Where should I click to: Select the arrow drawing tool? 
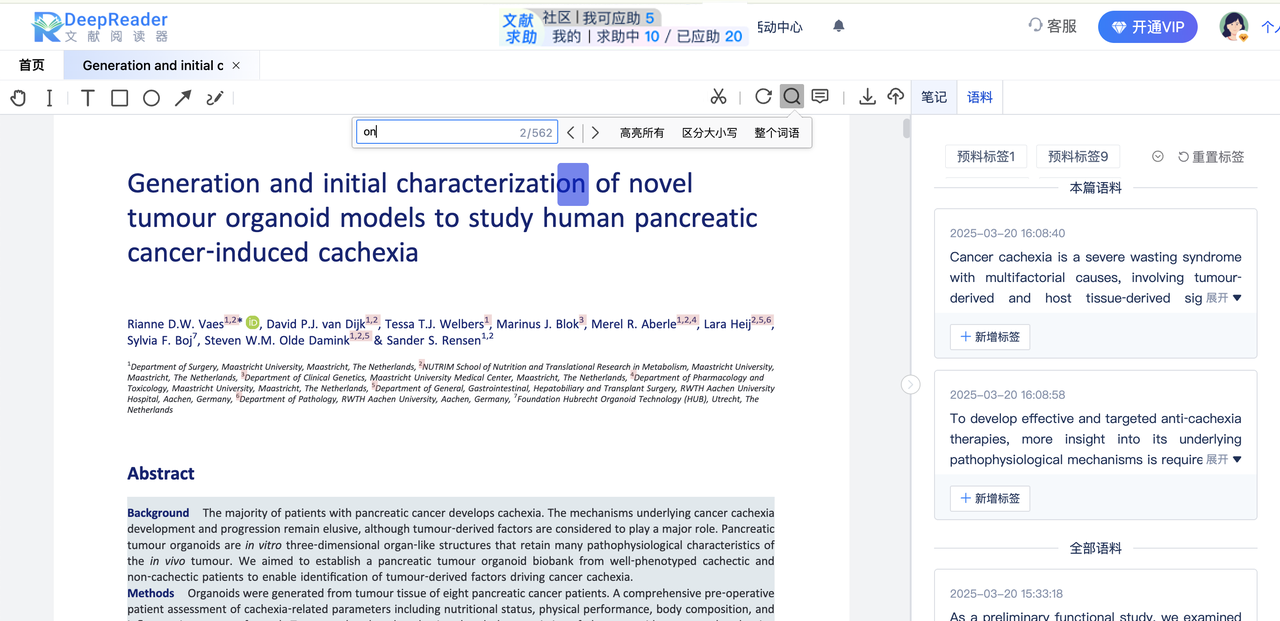[x=183, y=97]
